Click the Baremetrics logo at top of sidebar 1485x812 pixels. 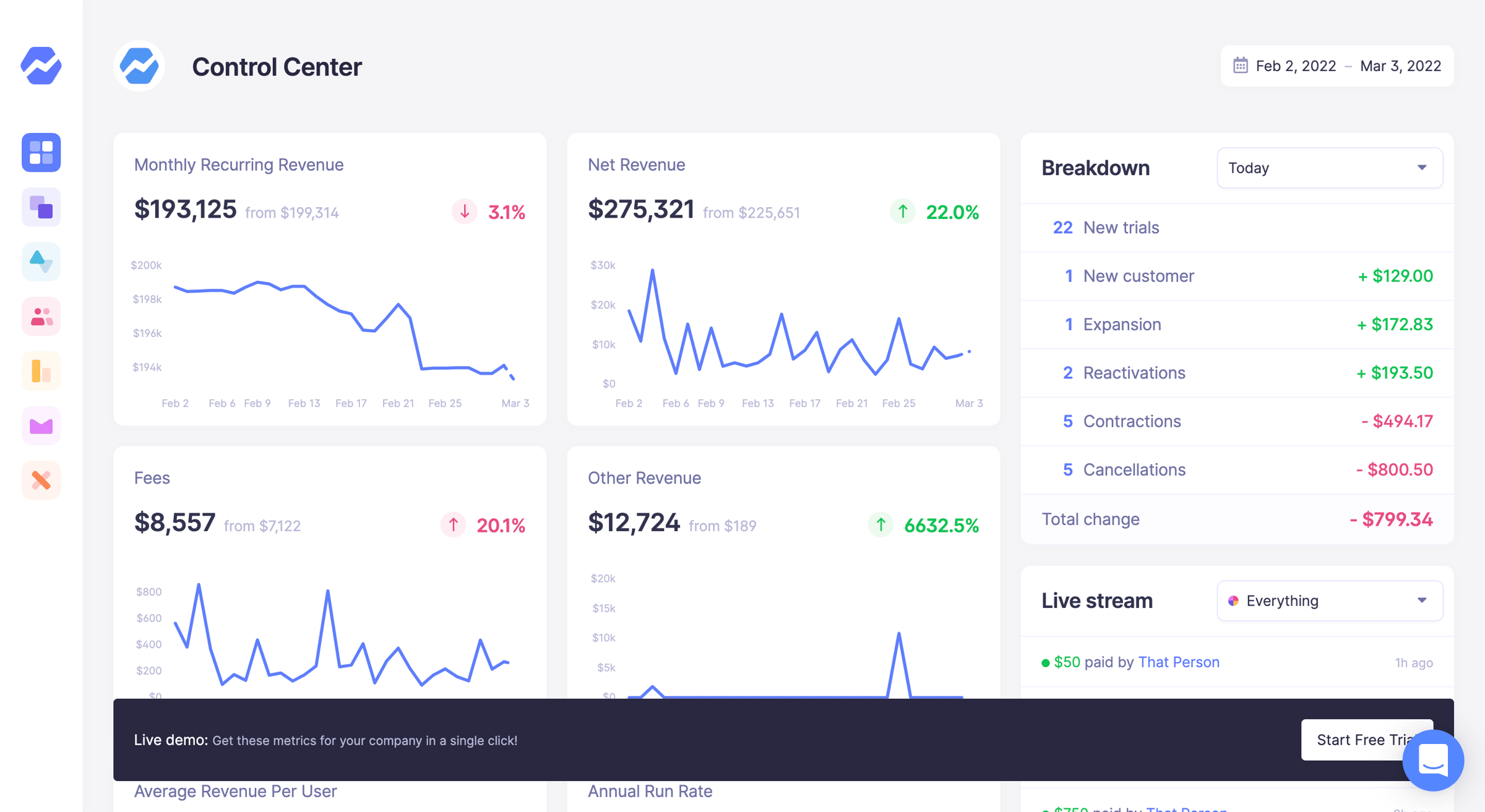coord(41,66)
